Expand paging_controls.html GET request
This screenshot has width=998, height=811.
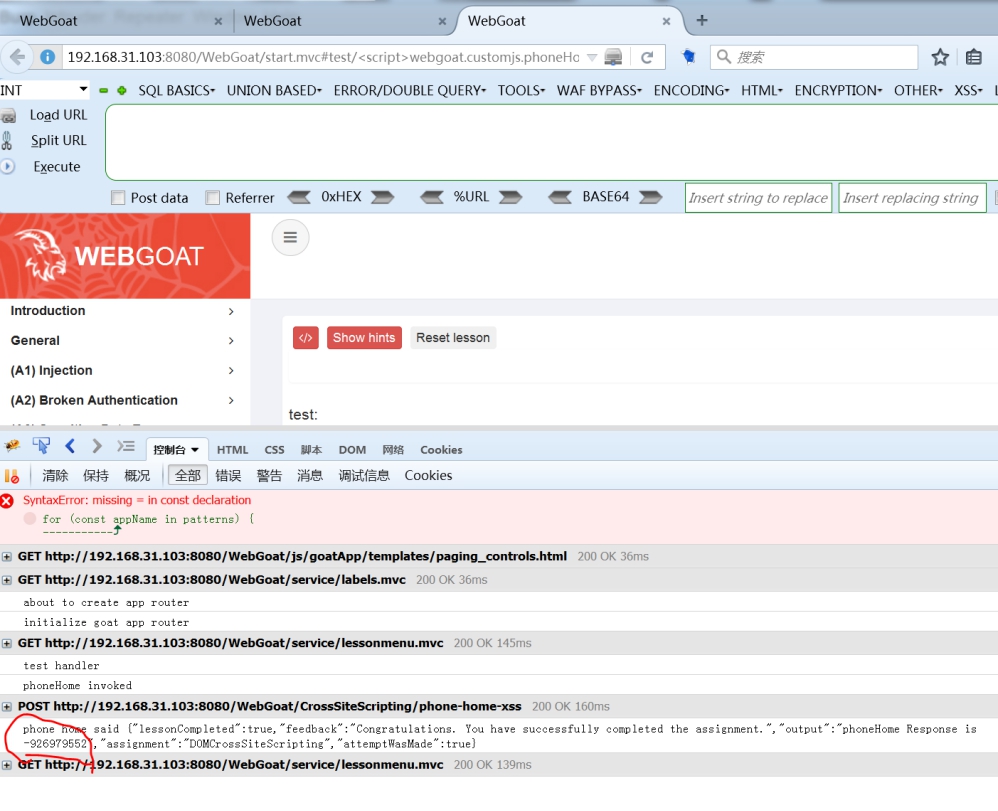click(7, 557)
